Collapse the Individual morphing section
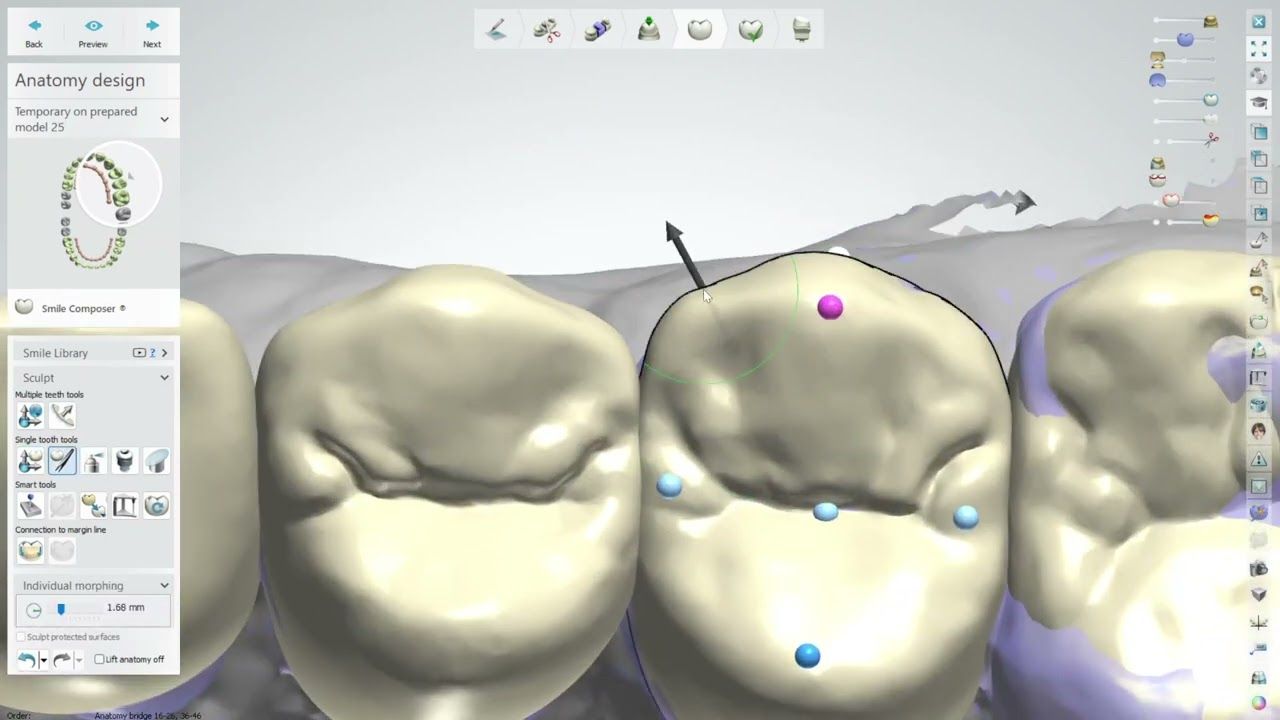Screen dimensions: 1280x720 [x=164, y=586]
